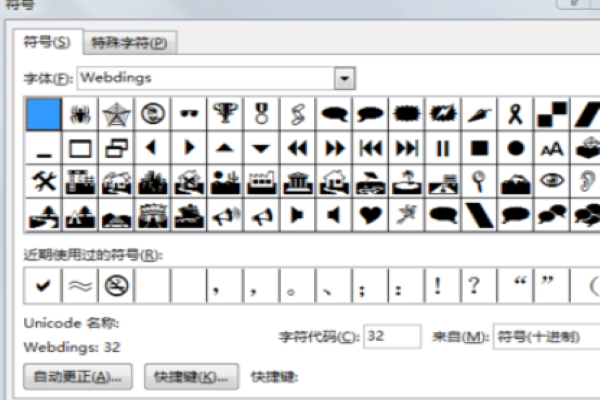This screenshot has width=600, height=400.
Task: Click the 快捷键(K)... button
Action: [191, 377]
